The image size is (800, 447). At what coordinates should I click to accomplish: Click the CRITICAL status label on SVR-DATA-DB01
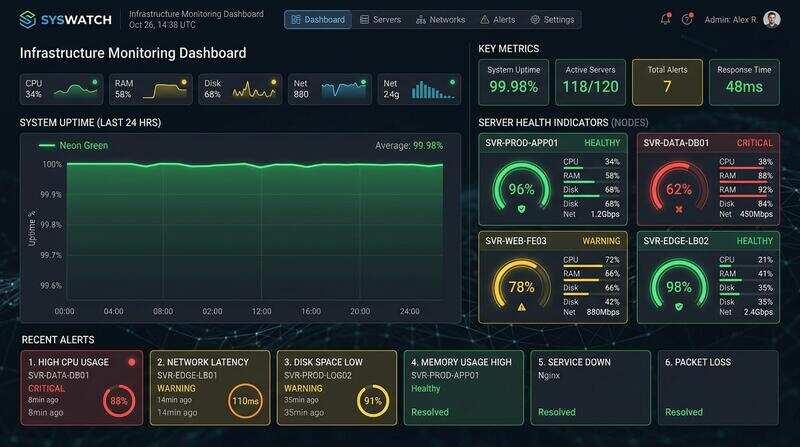pos(755,143)
